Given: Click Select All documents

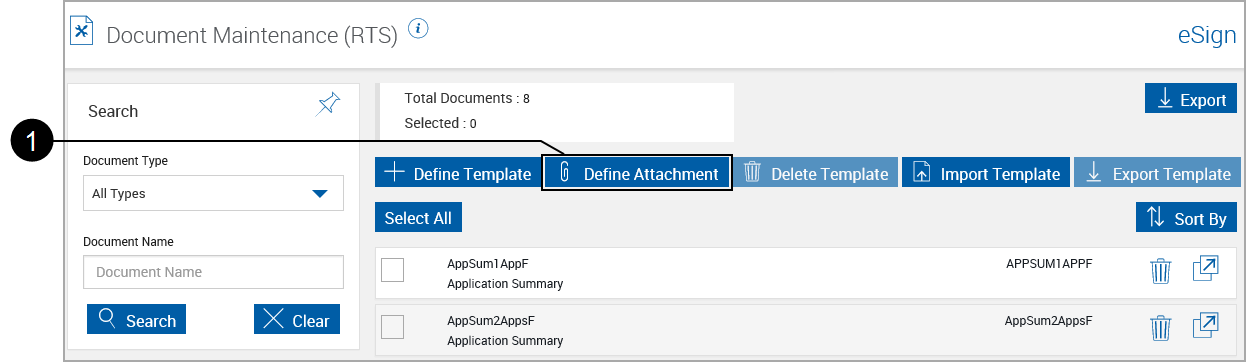Looking at the screenshot, I should pyautogui.click(x=418, y=218).
